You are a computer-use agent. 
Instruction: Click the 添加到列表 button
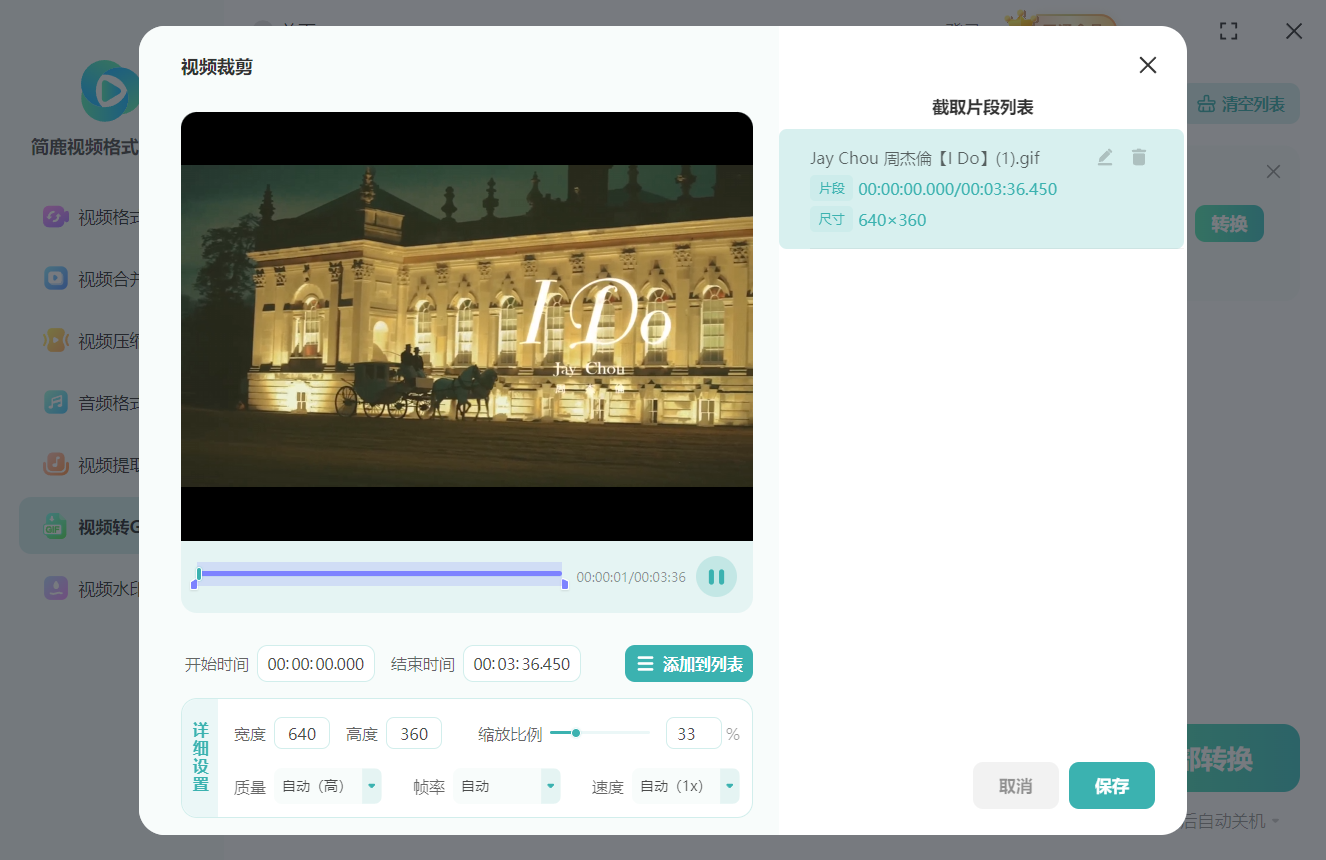pos(689,664)
